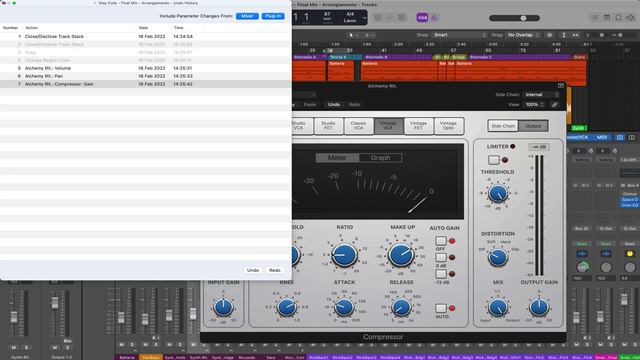Toggle the metronome icon
640x360 pixels.
pyautogui.click(x=434, y=18)
